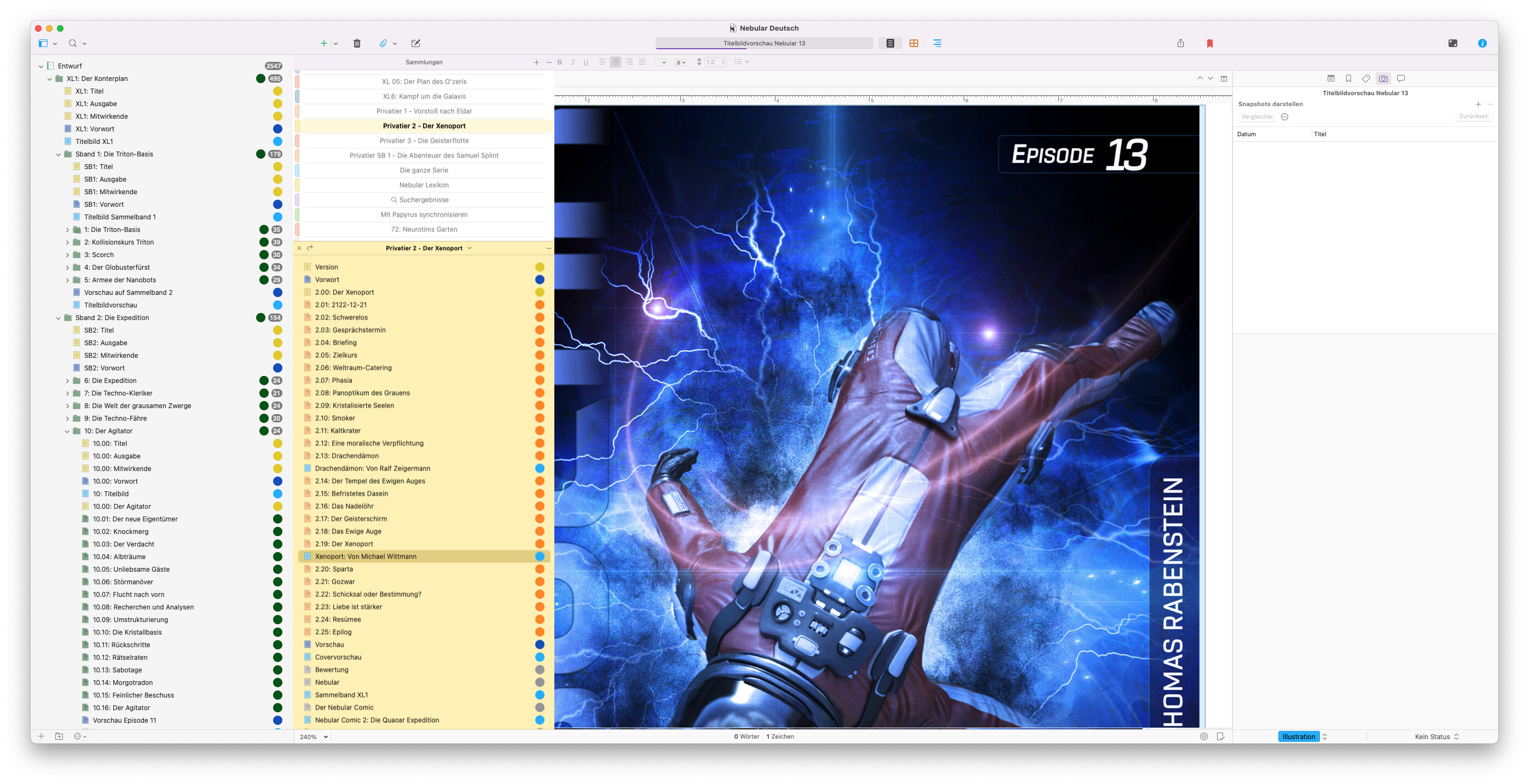Viewport: 1529px width, 784px height.
Task: Go to the previous document with up arrow
Action: [1200, 78]
